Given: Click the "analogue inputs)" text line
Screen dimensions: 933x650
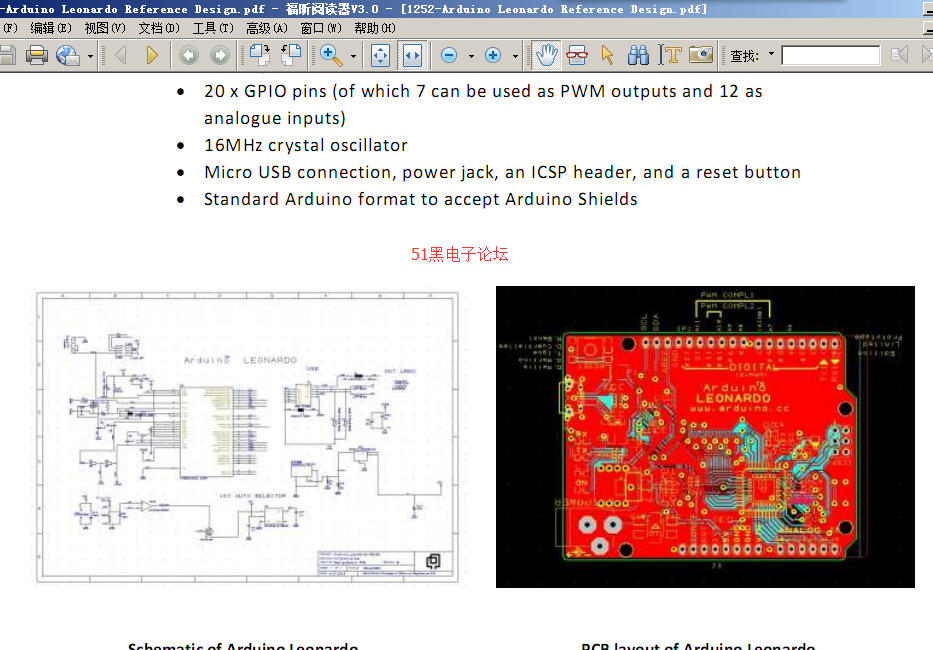Looking at the screenshot, I should click(x=275, y=118).
